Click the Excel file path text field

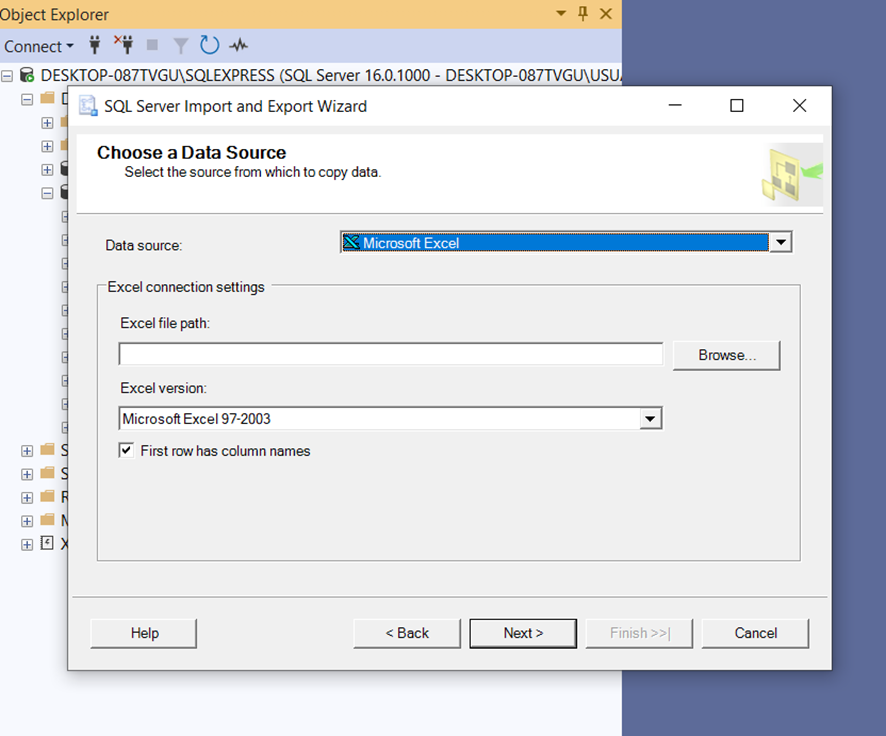coord(390,354)
